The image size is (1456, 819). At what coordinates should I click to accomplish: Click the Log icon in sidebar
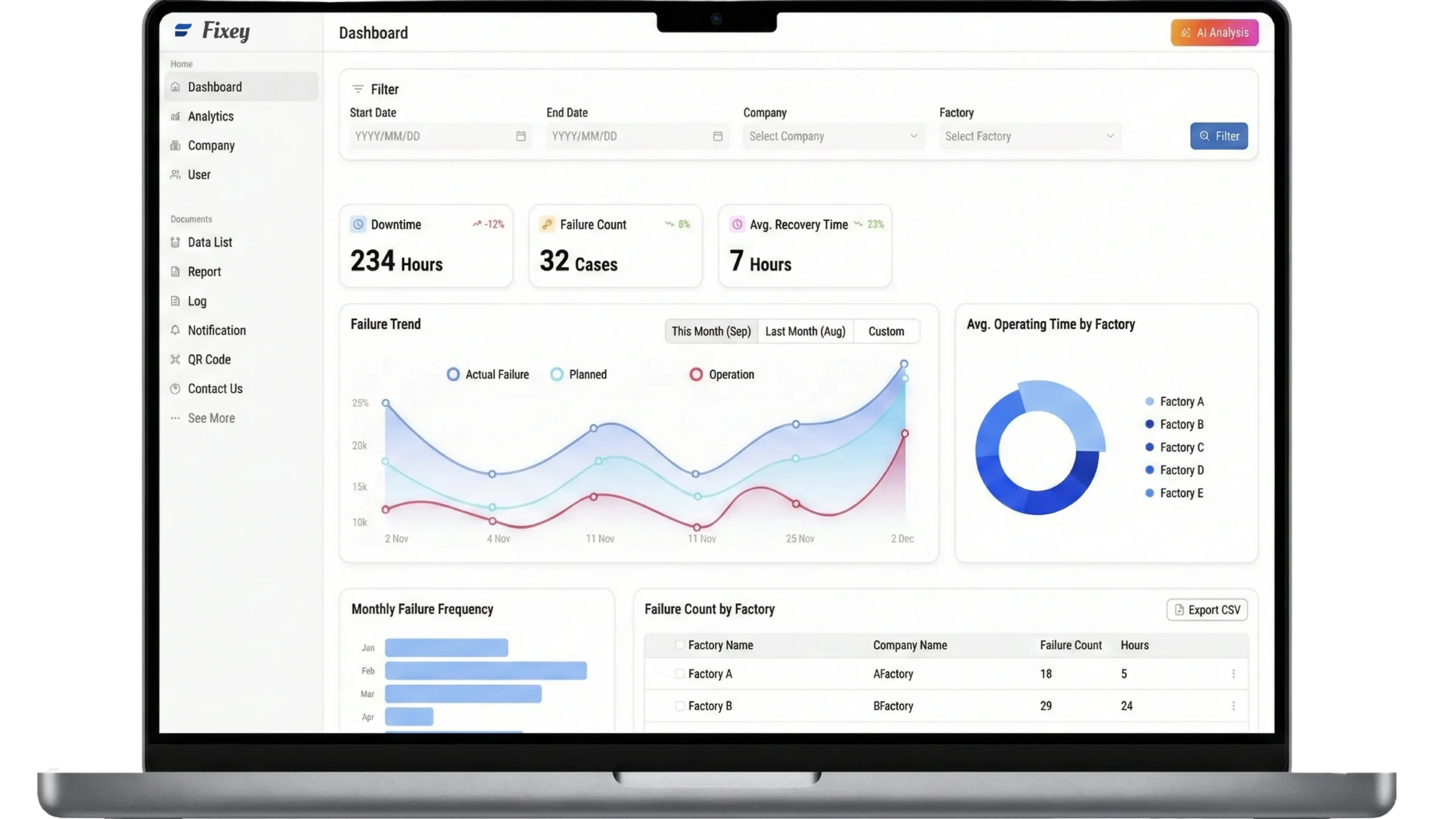pos(175,301)
